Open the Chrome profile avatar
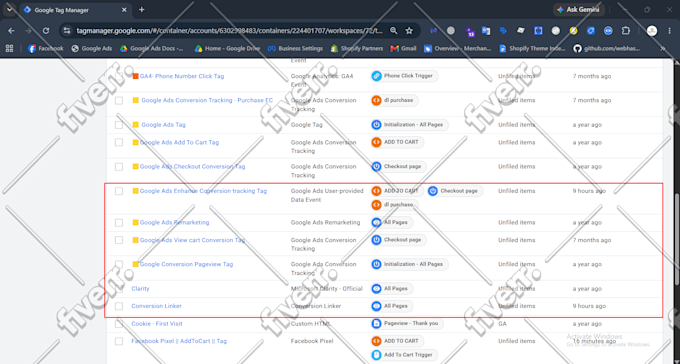Image resolution: width=680 pixels, height=364 pixels. 652,31
